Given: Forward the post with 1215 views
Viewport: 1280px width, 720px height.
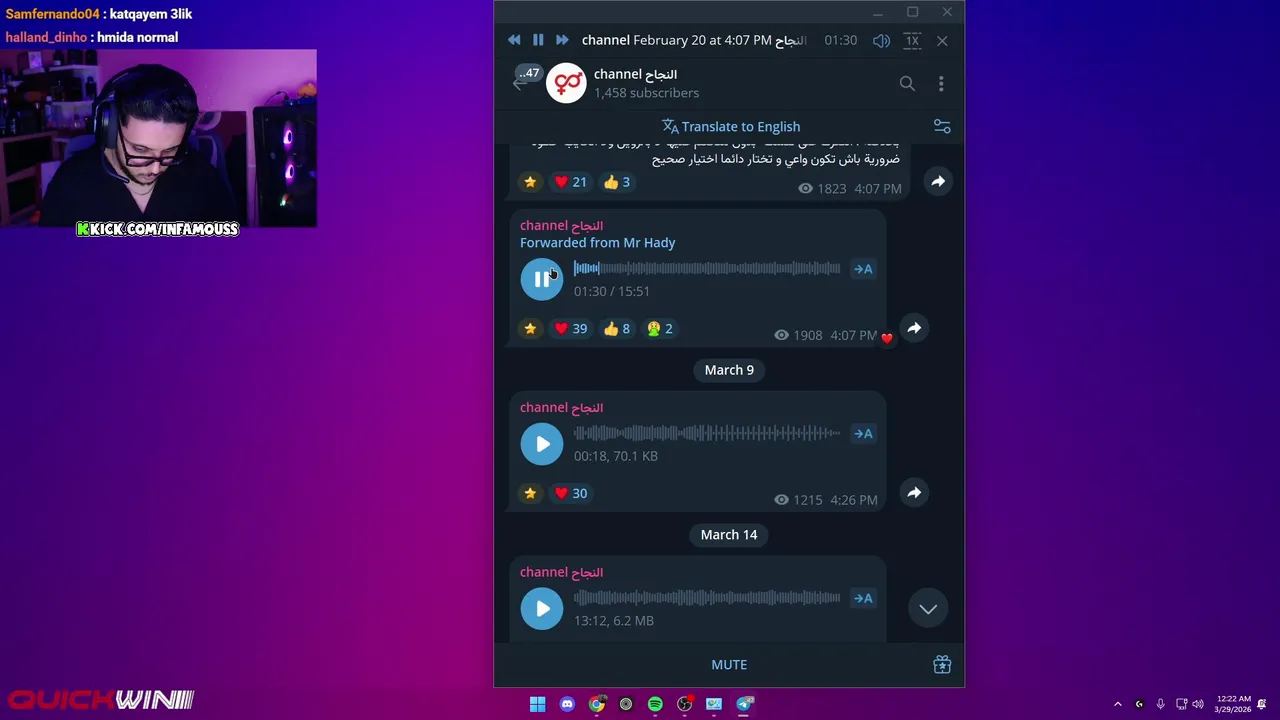Looking at the screenshot, I should [x=914, y=492].
